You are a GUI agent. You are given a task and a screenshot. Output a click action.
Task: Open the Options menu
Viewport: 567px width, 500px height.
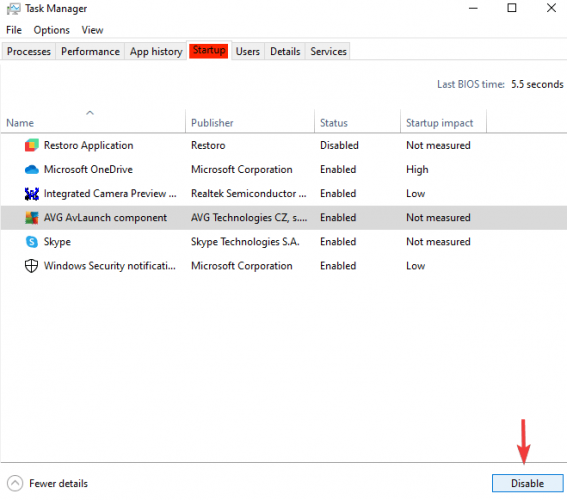click(51, 30)
